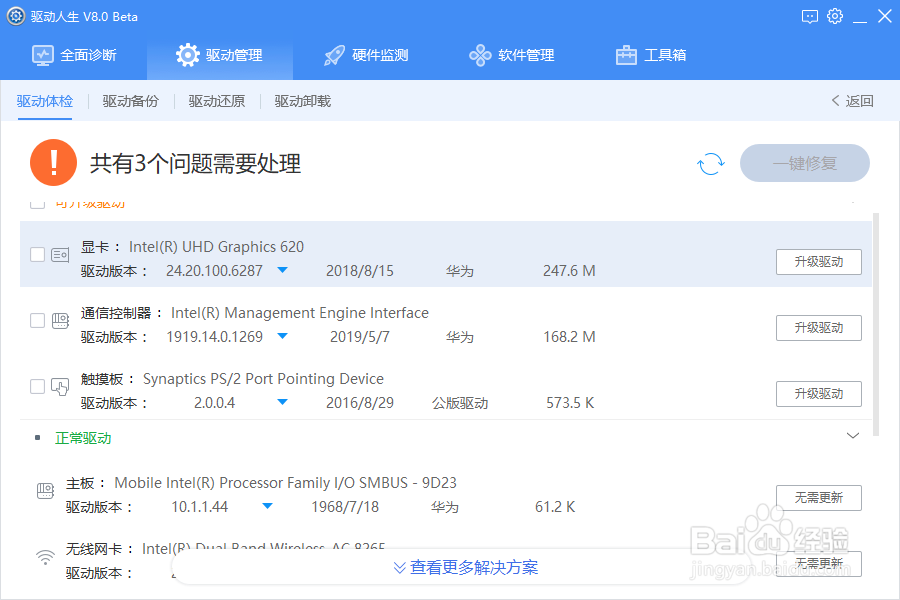The height and width of the screenshot is (600, 900).
Task: Check the Intel UHD Graphics 620 checkbox
Action: coord(37,254)
